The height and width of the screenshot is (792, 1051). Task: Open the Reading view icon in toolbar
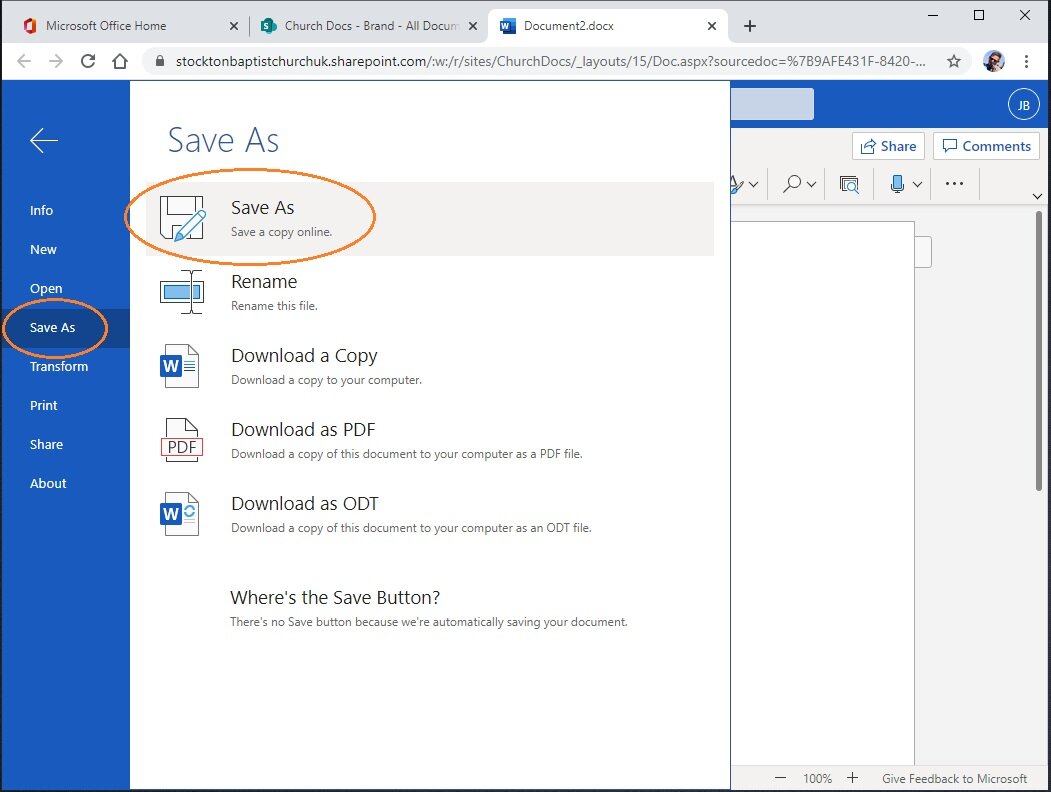(849, 184)
